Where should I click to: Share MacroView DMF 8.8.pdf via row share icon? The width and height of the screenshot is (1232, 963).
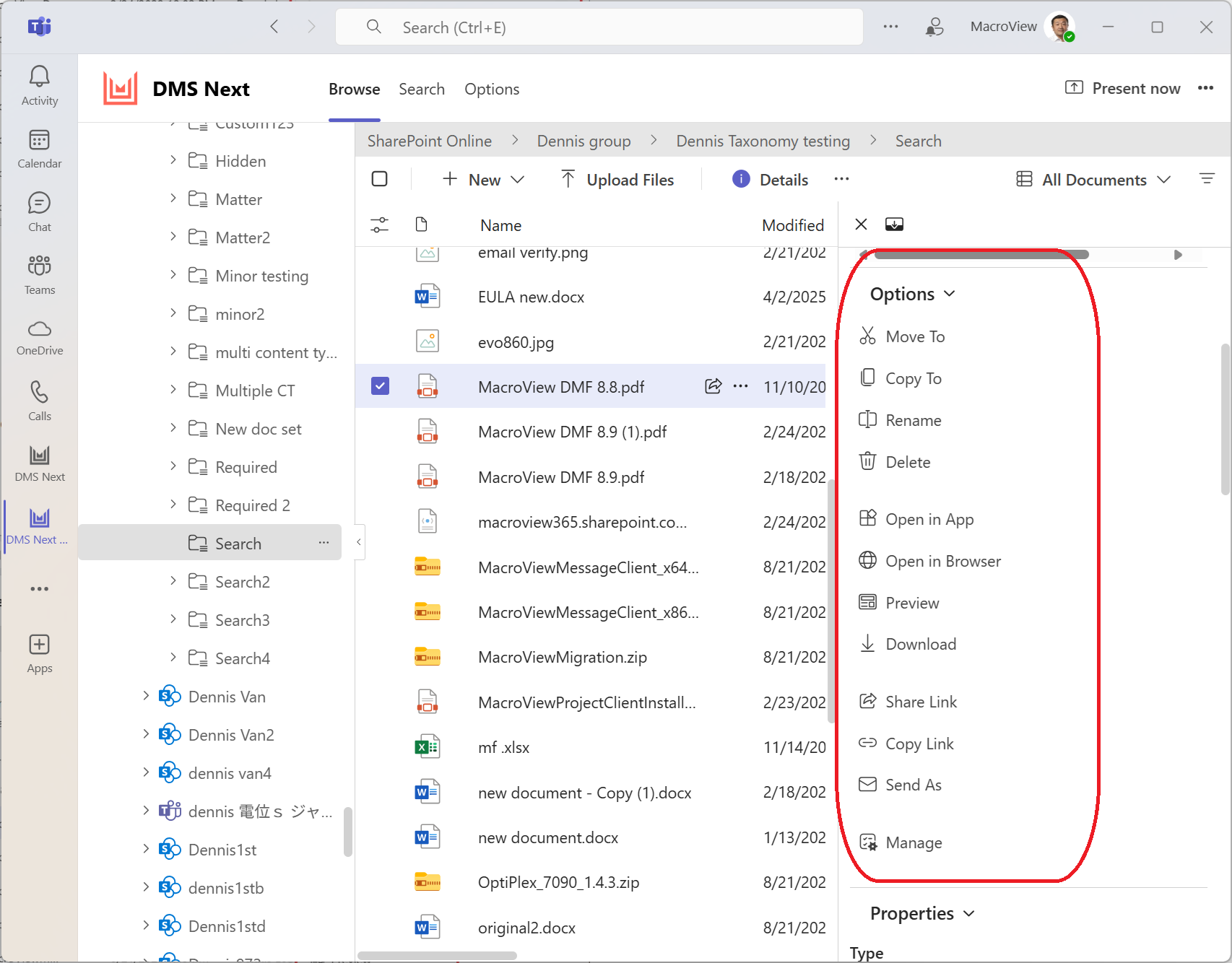(713, 386)
